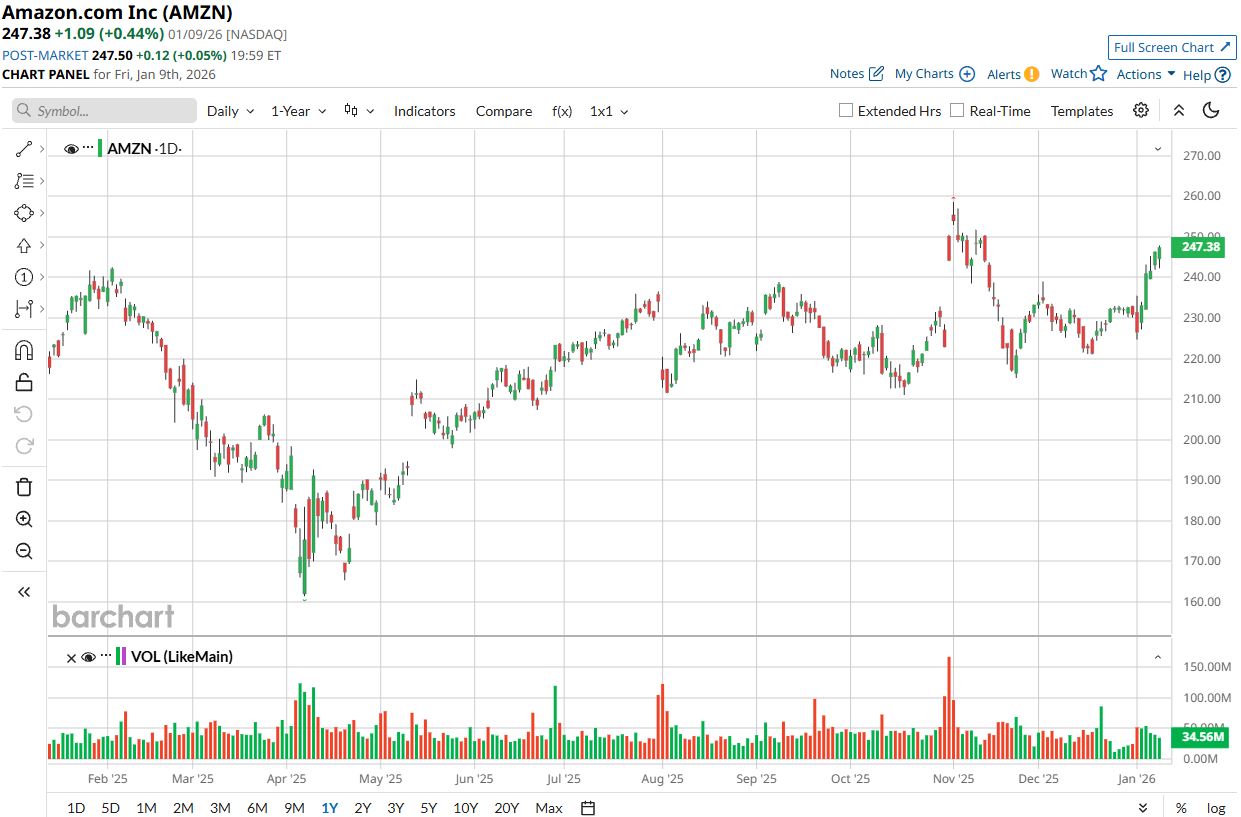Viewport: 1241px width, 817px height.
Task: Toggle VOL indicator visibility eye icon
Action: 88,657
